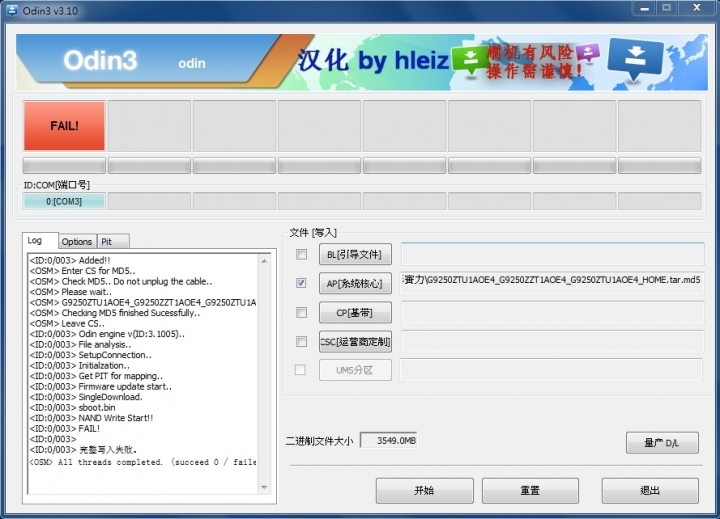Click log line 'Checking MD5 finished Sucessfully..'

(x=115, y=313)
